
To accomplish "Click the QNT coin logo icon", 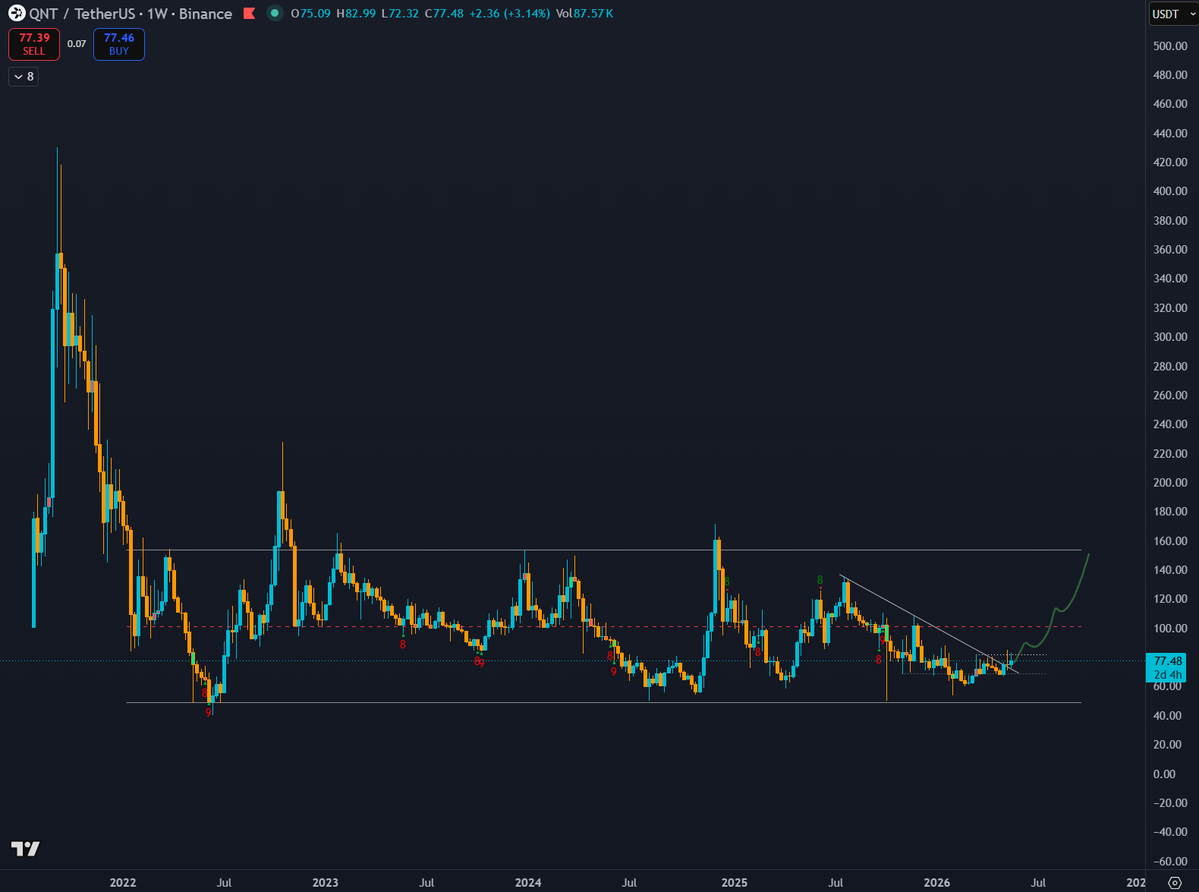I will coord(16,14).
